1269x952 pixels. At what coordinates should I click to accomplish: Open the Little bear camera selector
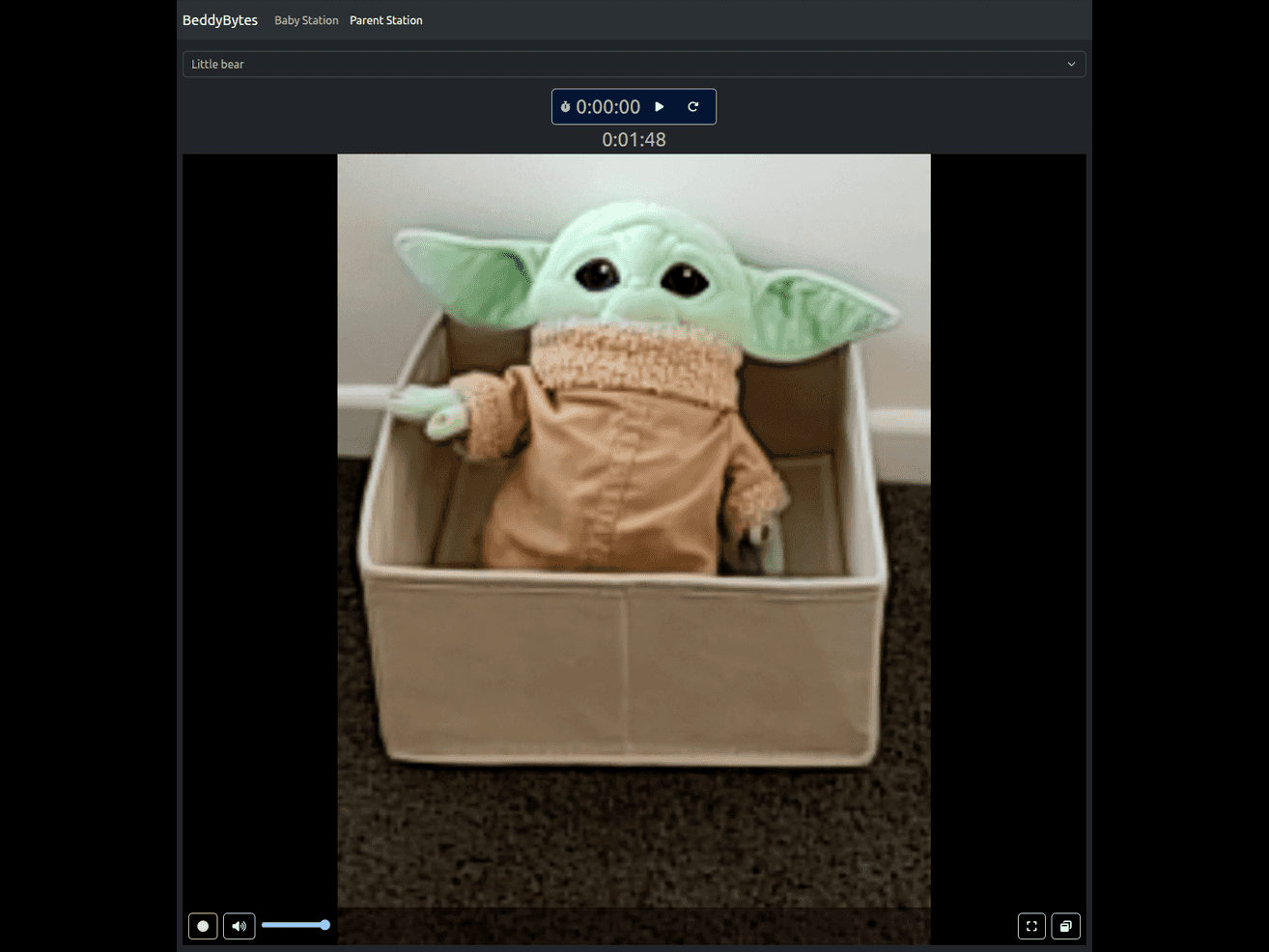634,64
